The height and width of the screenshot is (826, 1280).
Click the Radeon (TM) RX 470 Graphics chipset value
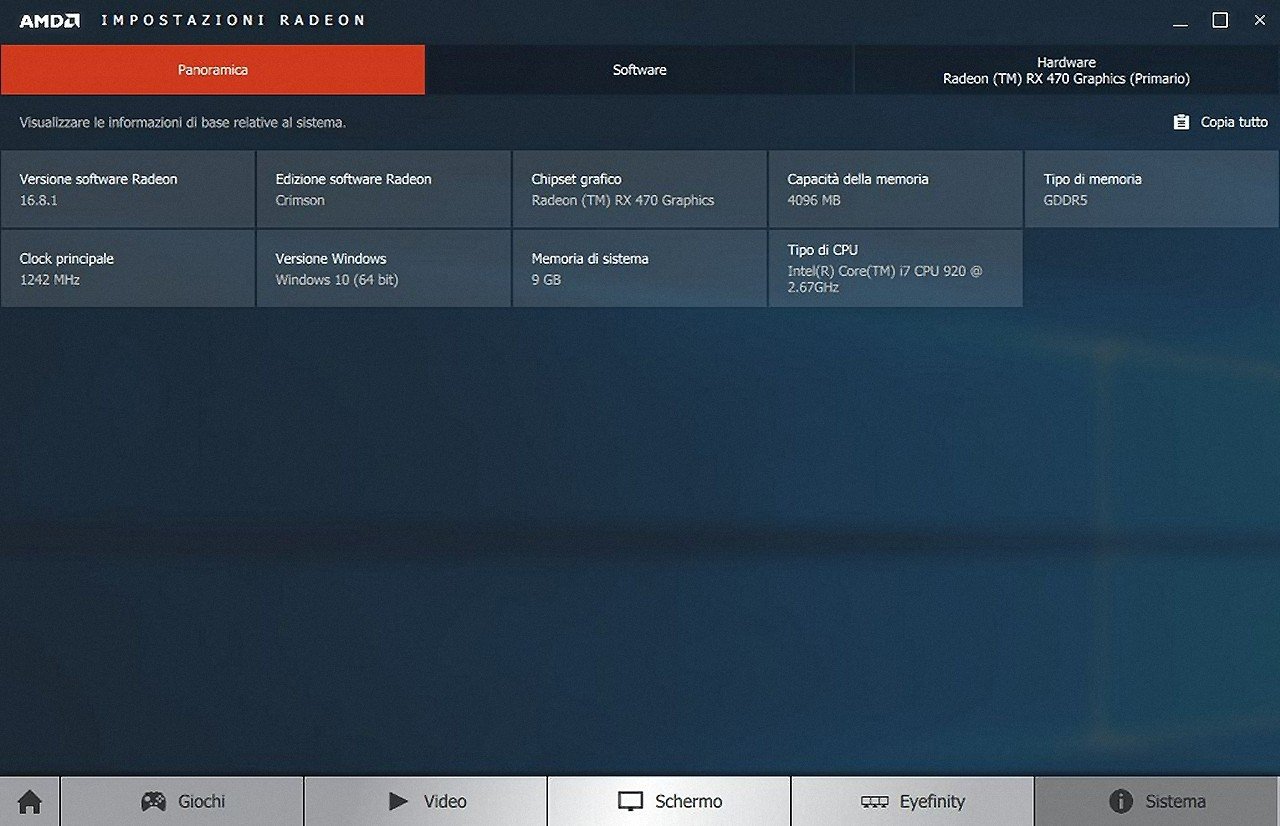623,200
